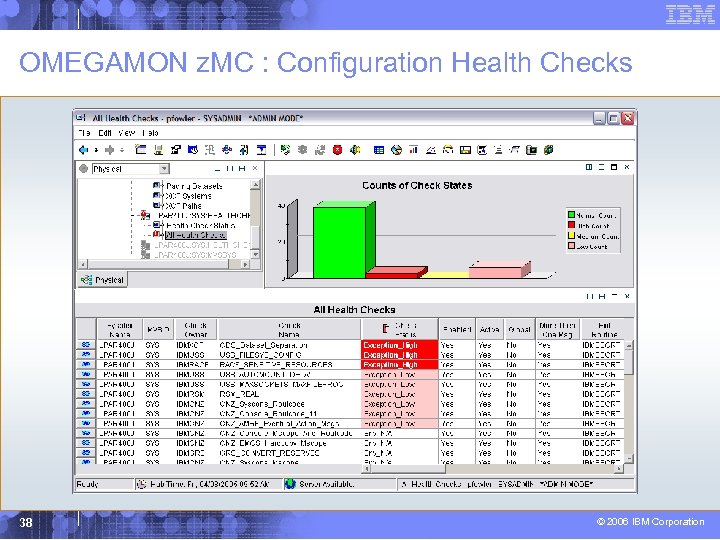
Task: Click the green Normal Count legend swatch
Action: click(571, 215)
